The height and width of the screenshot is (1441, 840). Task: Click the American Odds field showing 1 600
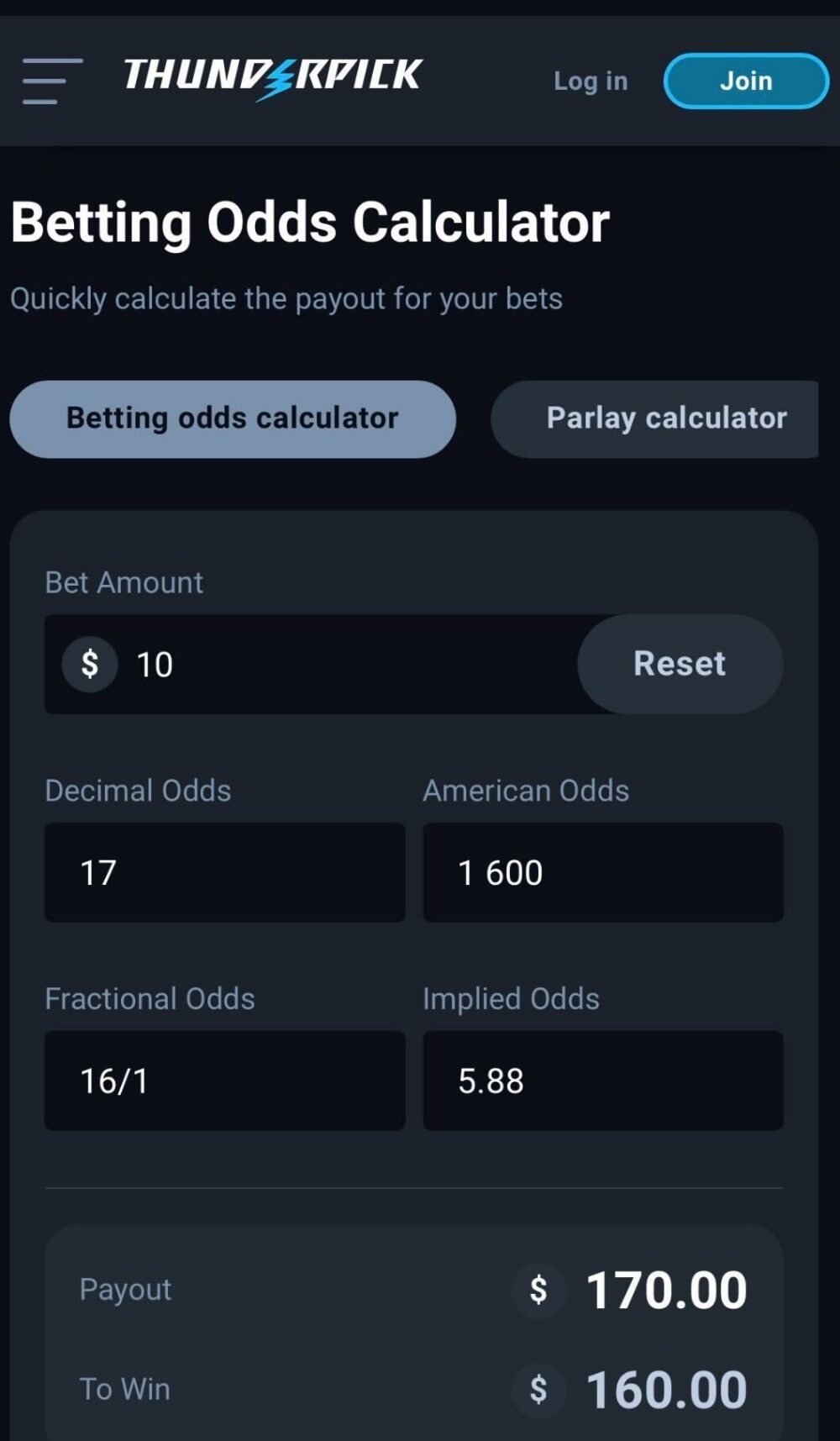(602, 872)
